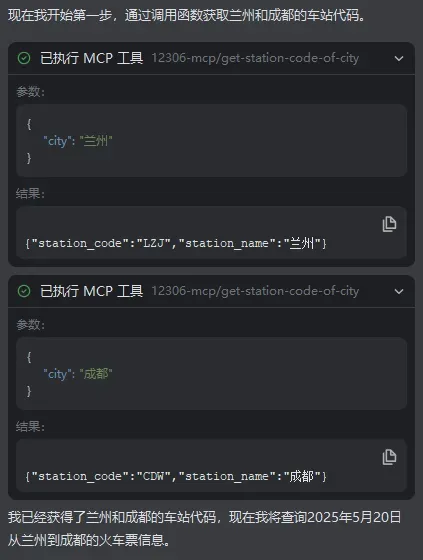Click the opening message about 获取兰州和成都的车站代码
The height and width of the screenshot is (560, 423).
pos(186,15)
